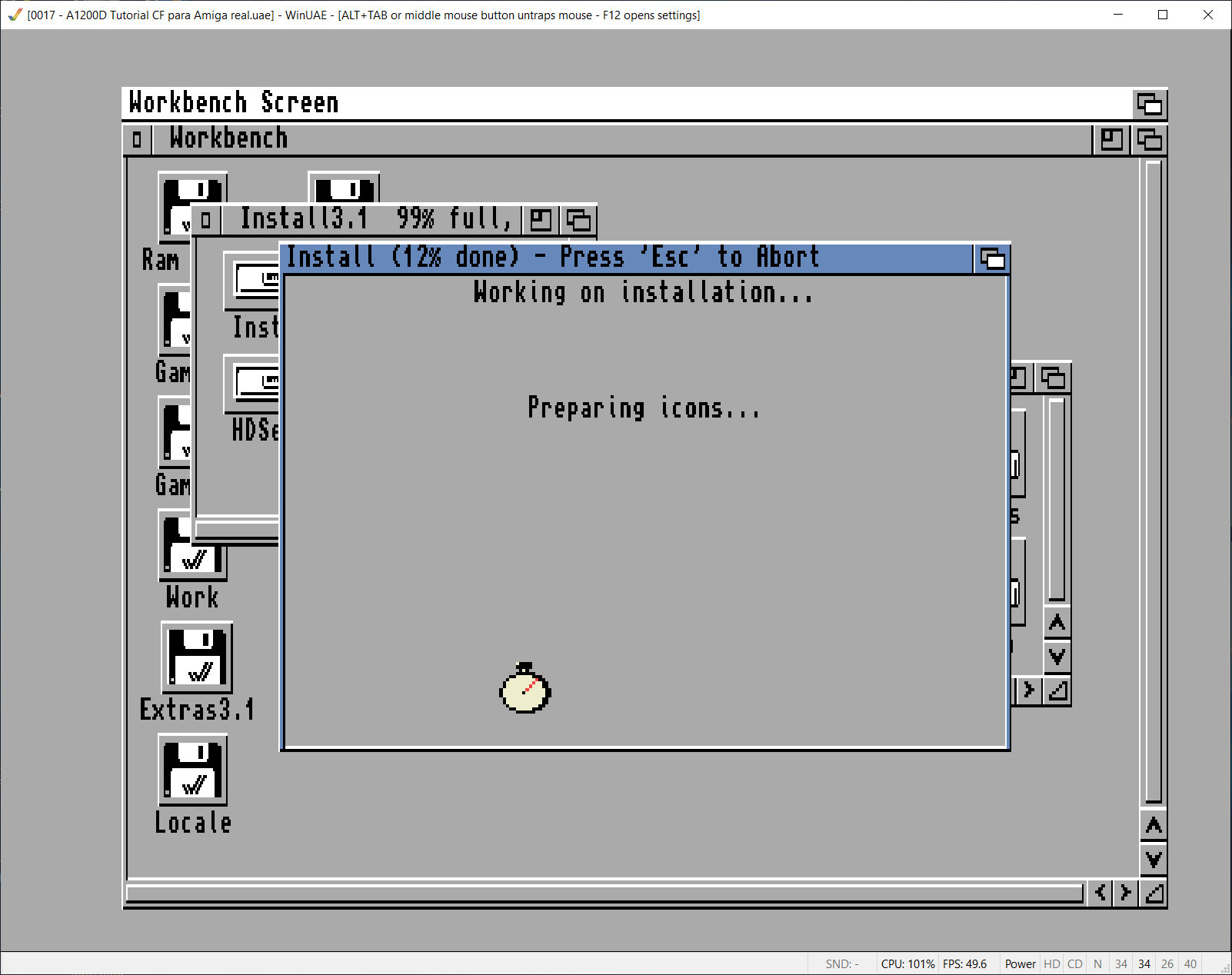
Task: Click the Workbench window scroll right arrow
Action: click(1126, 893)
